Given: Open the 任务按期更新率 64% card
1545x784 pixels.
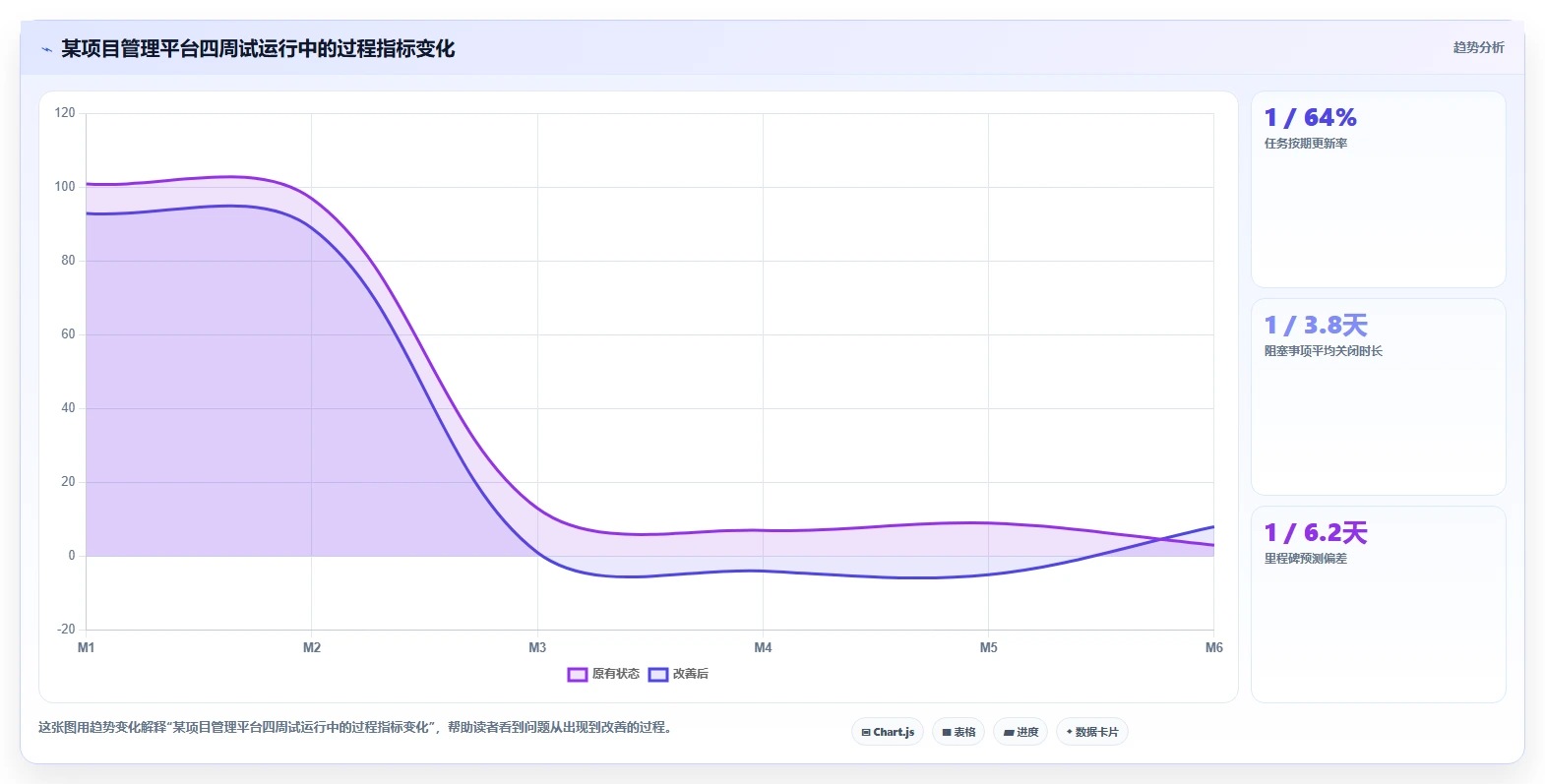Looking at the screenshot, I should click(1378, 190).
